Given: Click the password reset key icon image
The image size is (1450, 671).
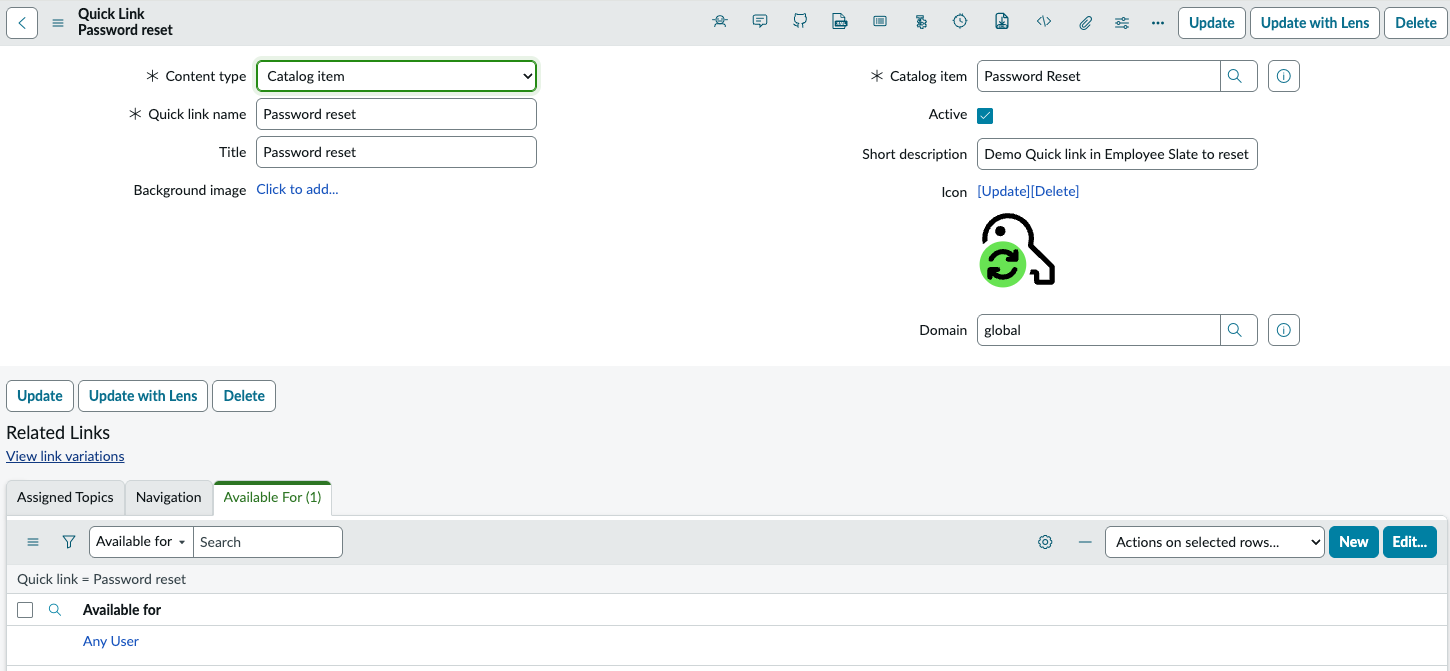Looking at the screenshot, I should coord(1017,250).
